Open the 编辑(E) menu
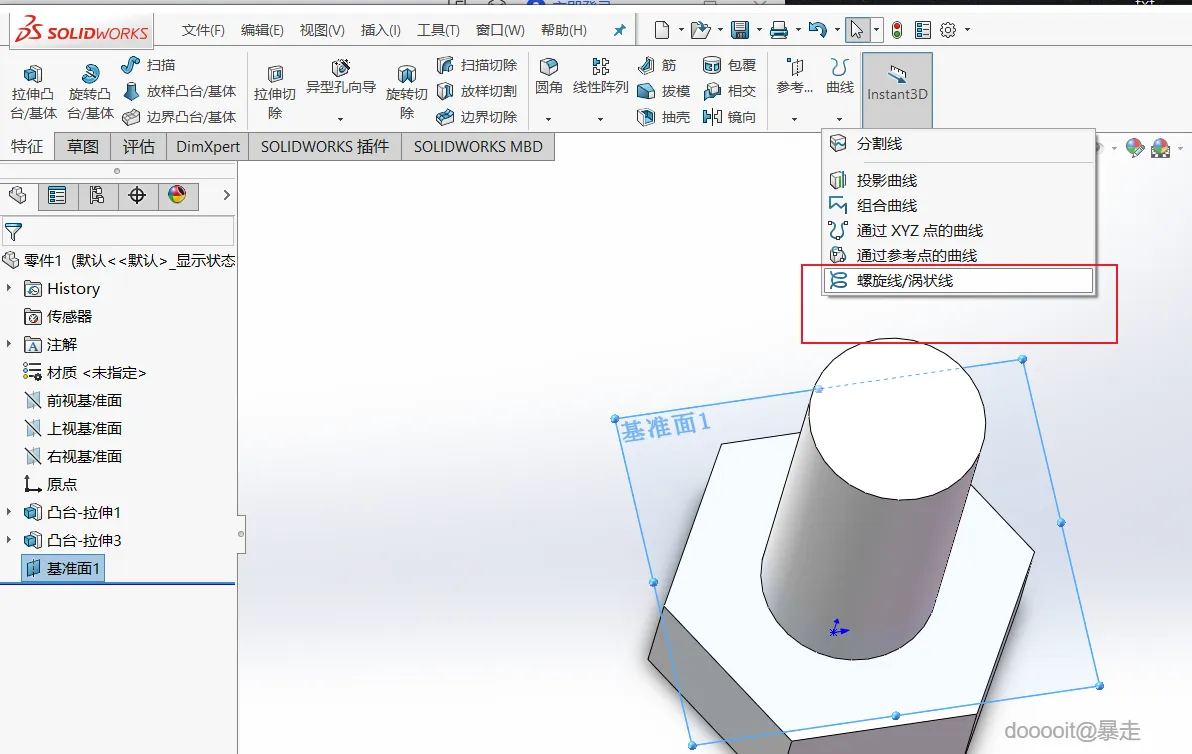The width and height of the screenshot is (1192, 754). tap(262, 30)
